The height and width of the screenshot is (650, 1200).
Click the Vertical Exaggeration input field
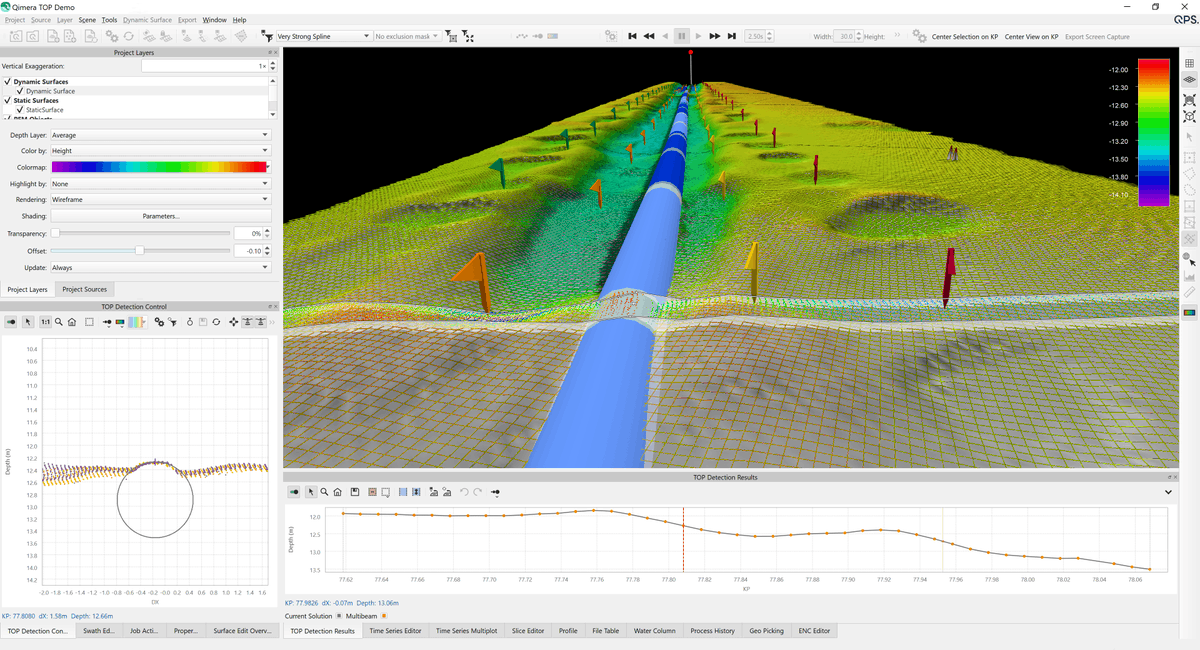pos(205,66)
